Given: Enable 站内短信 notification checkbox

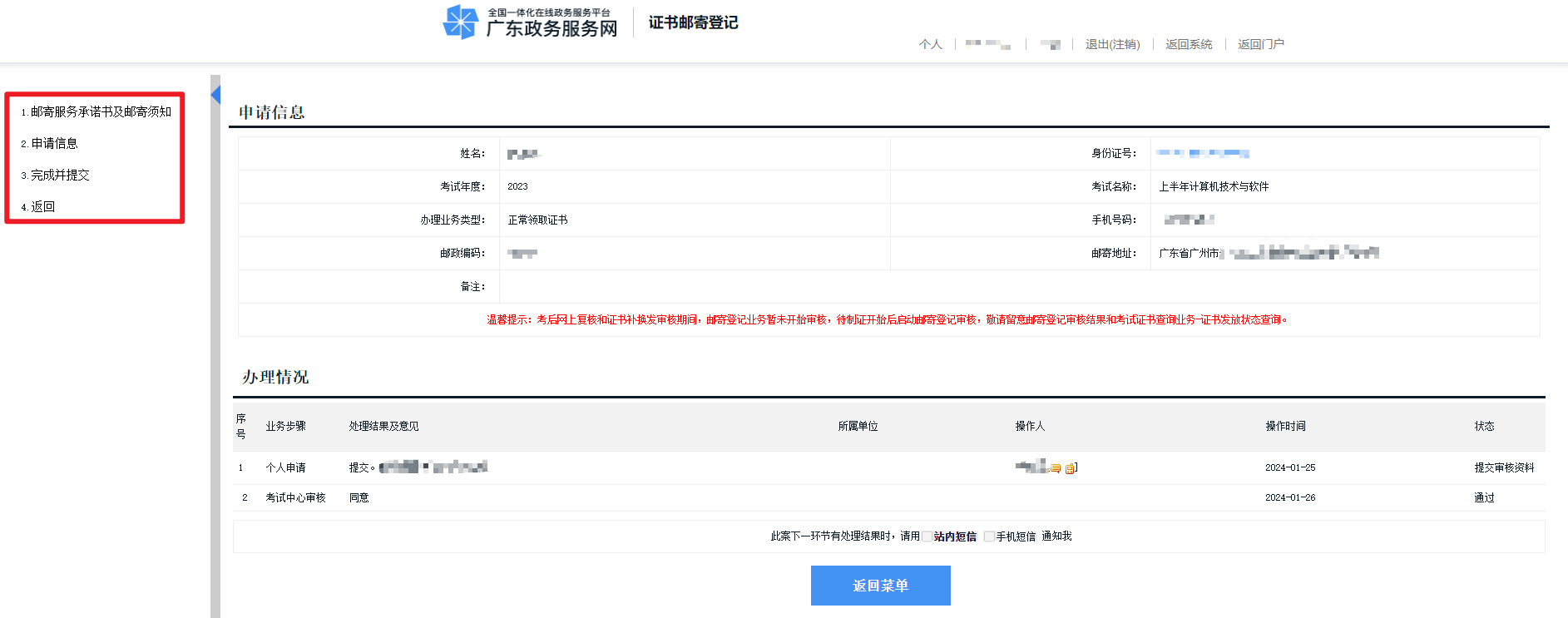Looking at the screenshot, I should pyautogui.click(x=927, y=536).
